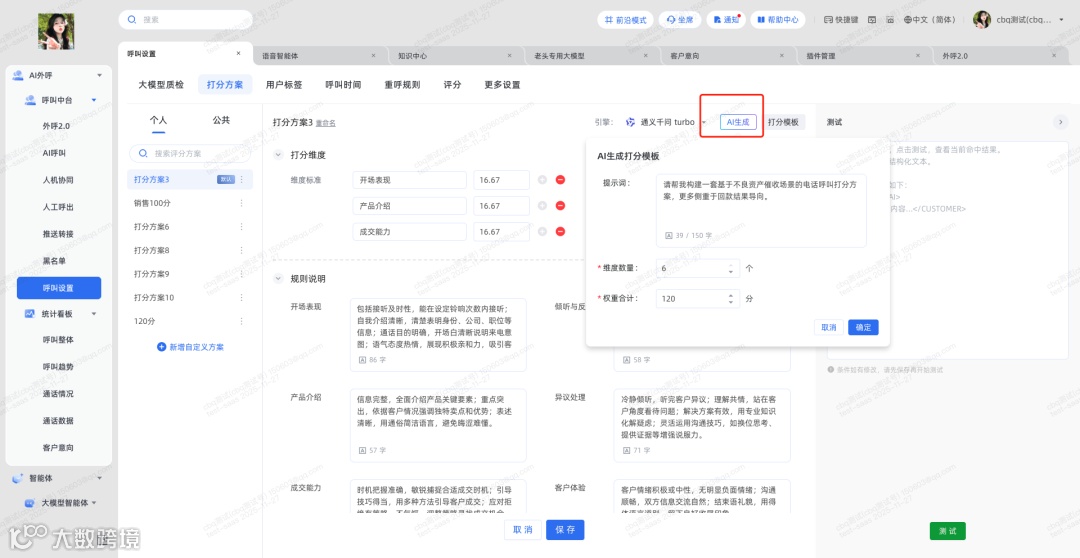Click the 维度数量 stepper field
This screenshot has height=558, width=1080.
(x=697, y=269)
